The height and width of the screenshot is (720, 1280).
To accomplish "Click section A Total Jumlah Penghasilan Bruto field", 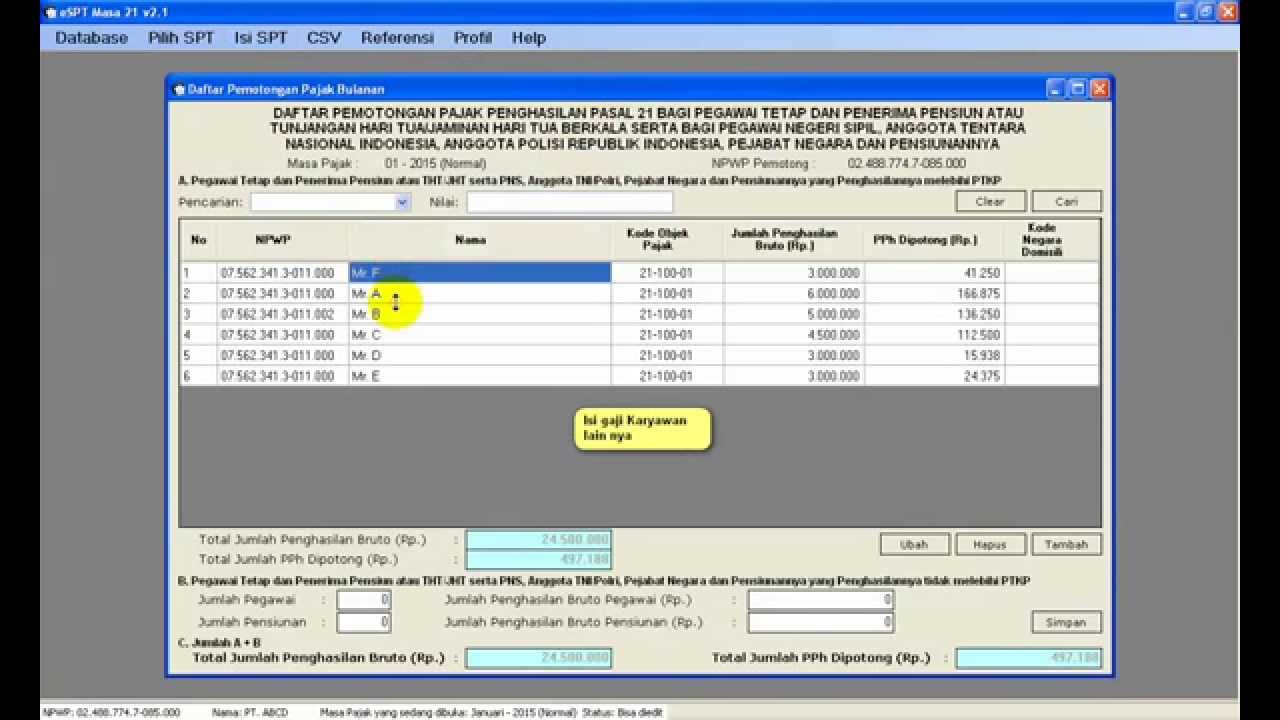I will coord(539,540).
